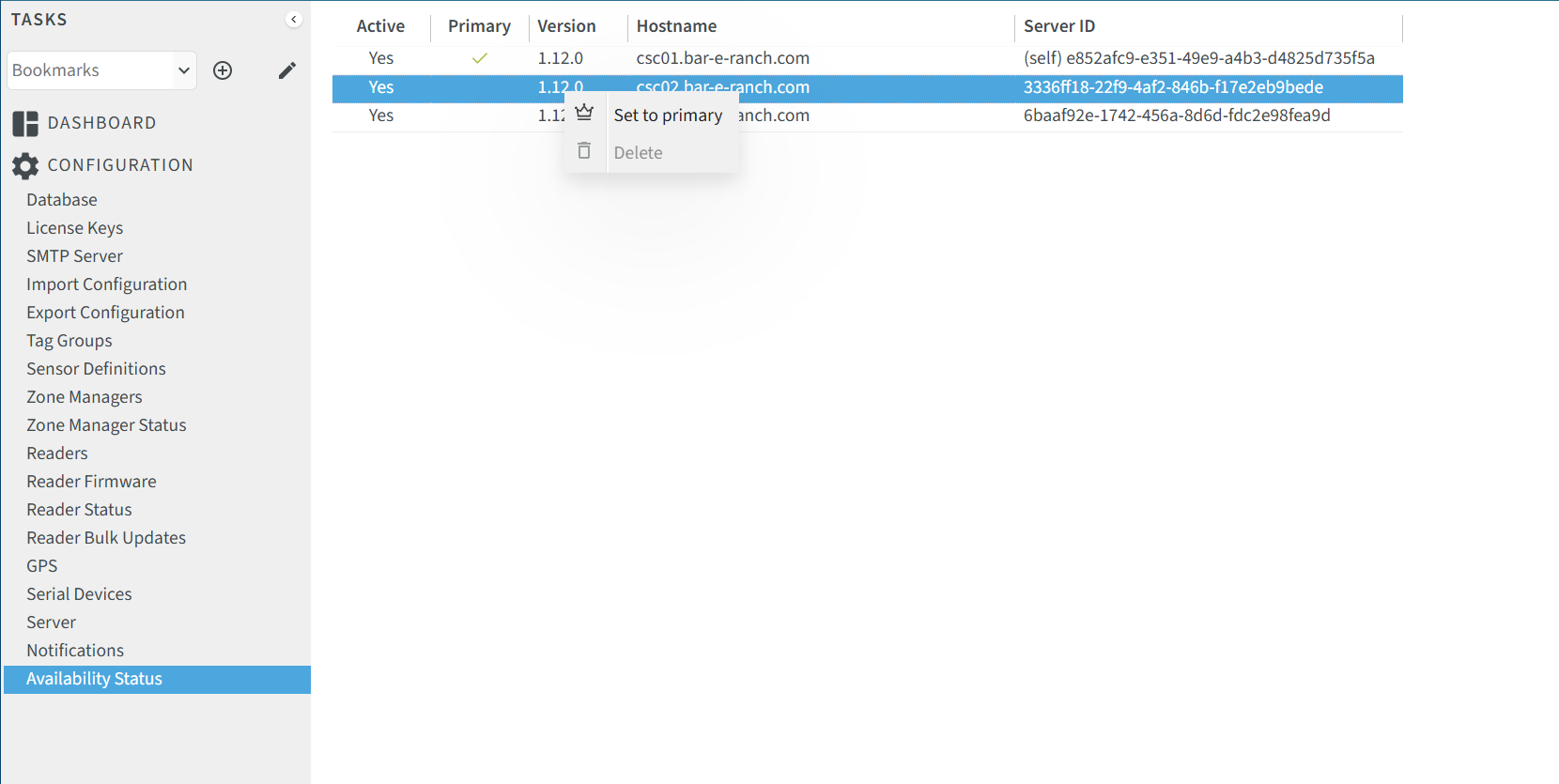Select the csc01.bar-e-ranch.com server row
This screenshot has height=784, width=1559.
722,58
